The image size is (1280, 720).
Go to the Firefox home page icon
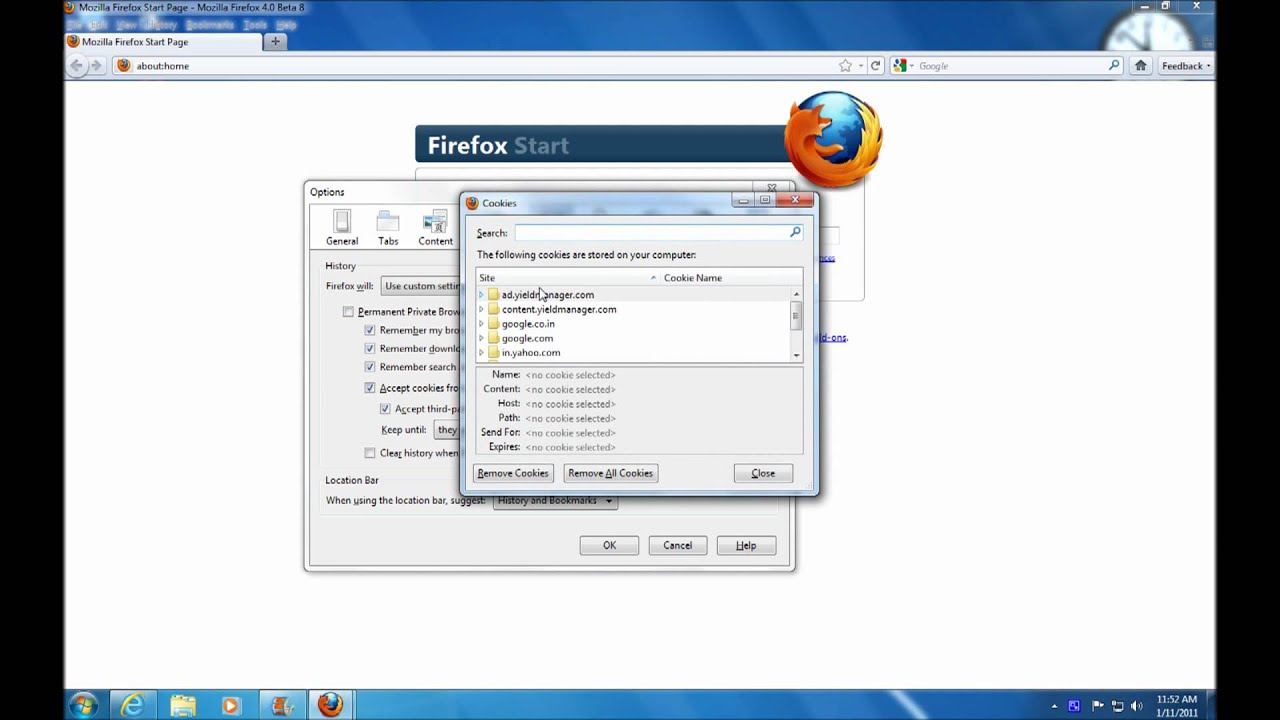(1140, 66)
